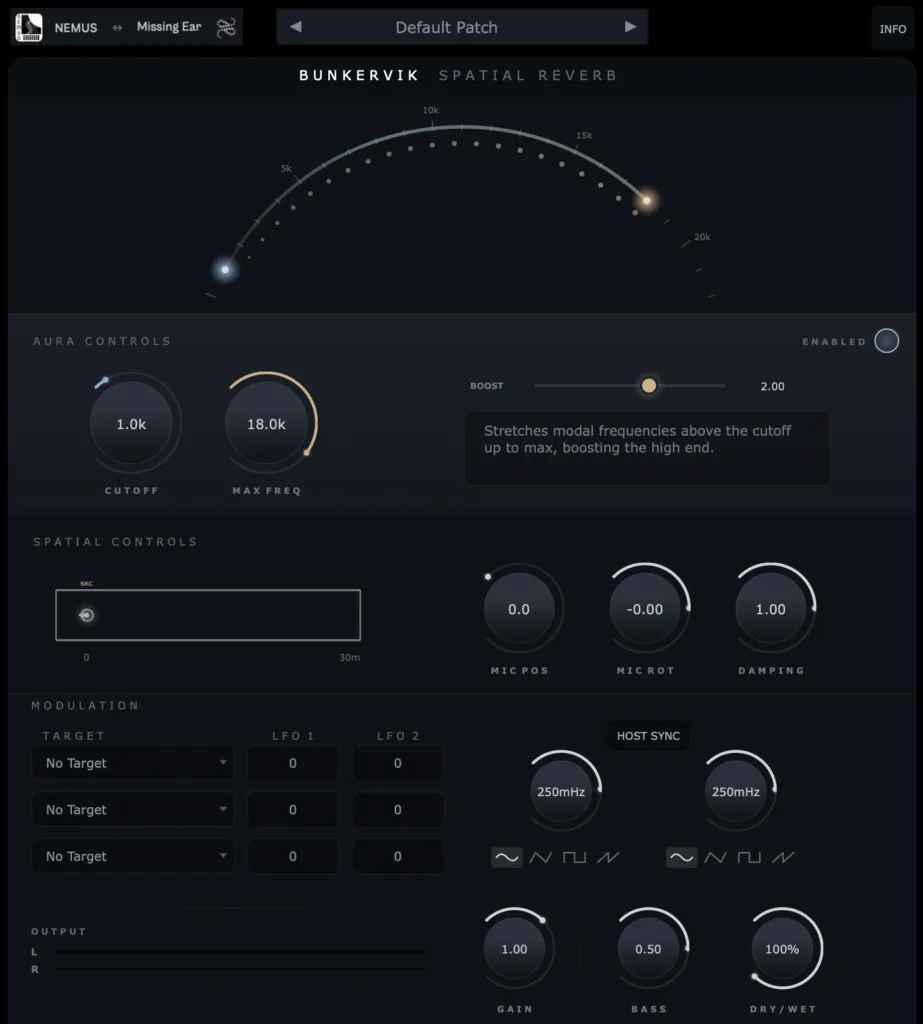Click LFO 1 amount field in second row
The image size is (923, 1024).
tap(293, 809)
